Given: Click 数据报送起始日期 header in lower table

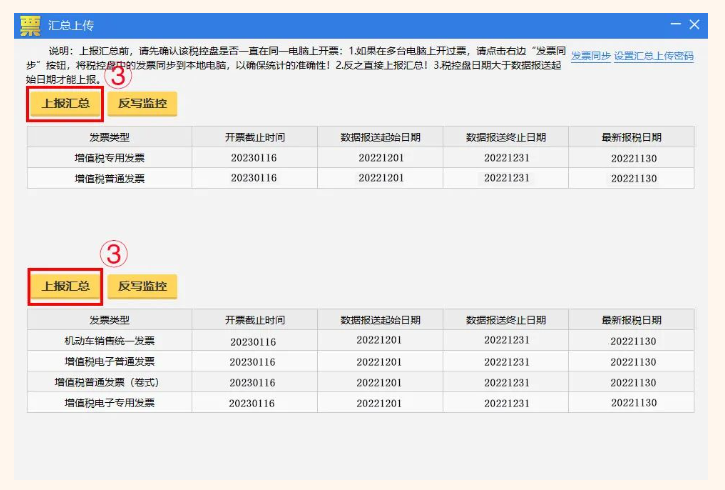Looking at the screenshot, I should [x=380, y=320].
